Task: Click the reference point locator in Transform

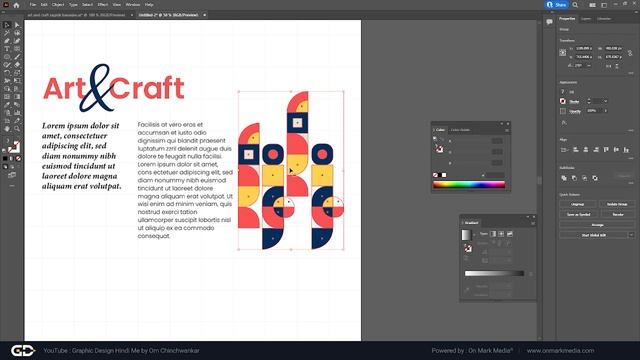Action: 563,52
